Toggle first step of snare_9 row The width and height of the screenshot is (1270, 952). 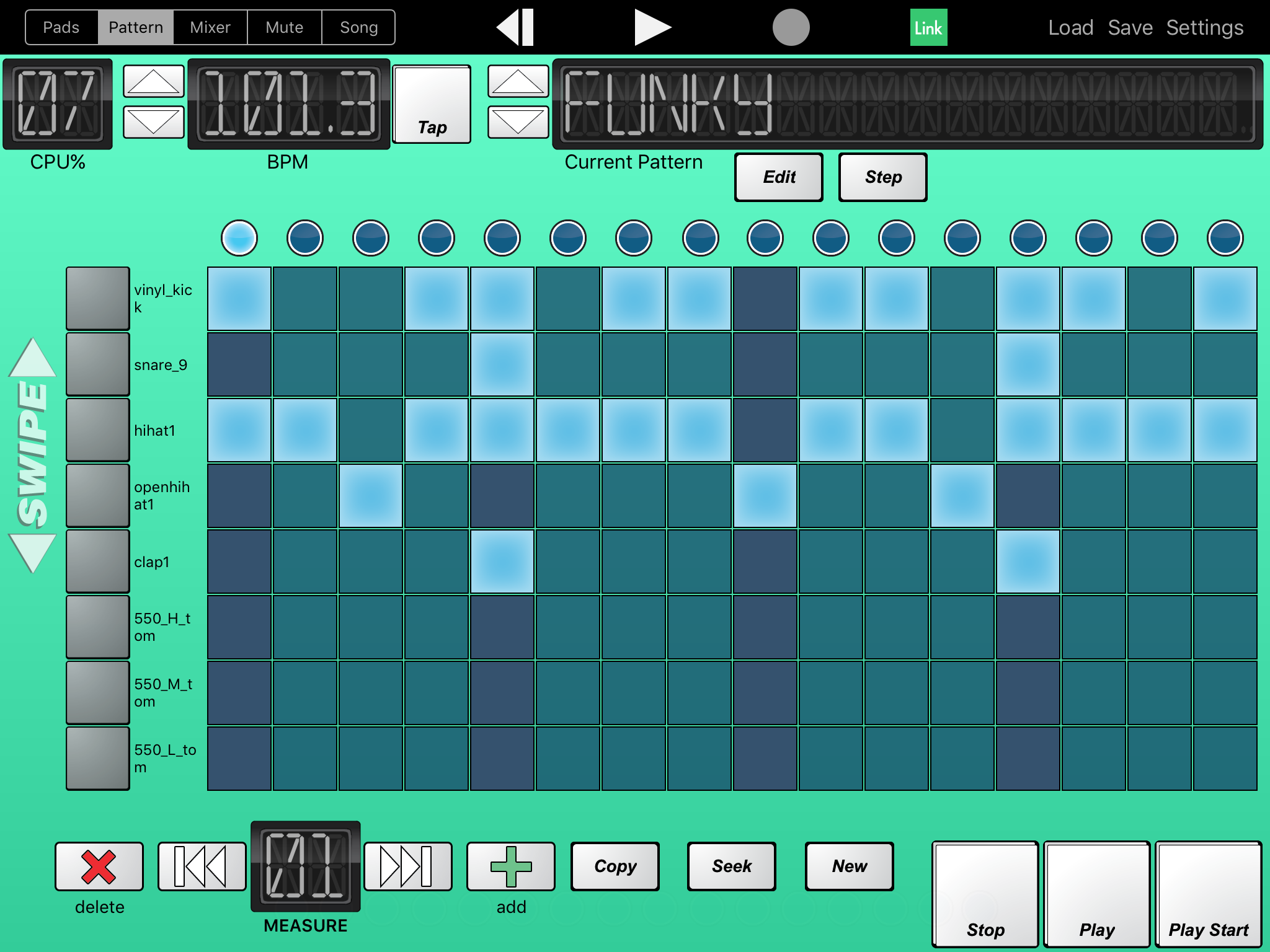point(239,364)
